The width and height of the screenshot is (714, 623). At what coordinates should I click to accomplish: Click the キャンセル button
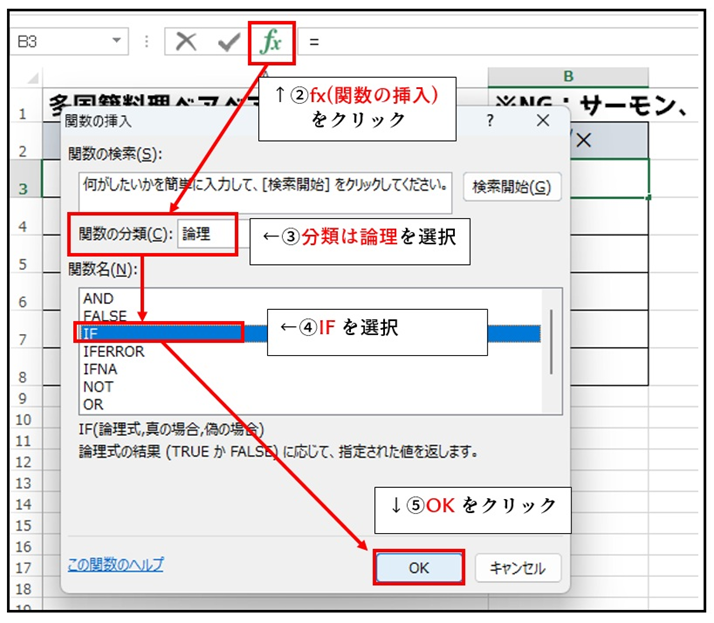517,567
